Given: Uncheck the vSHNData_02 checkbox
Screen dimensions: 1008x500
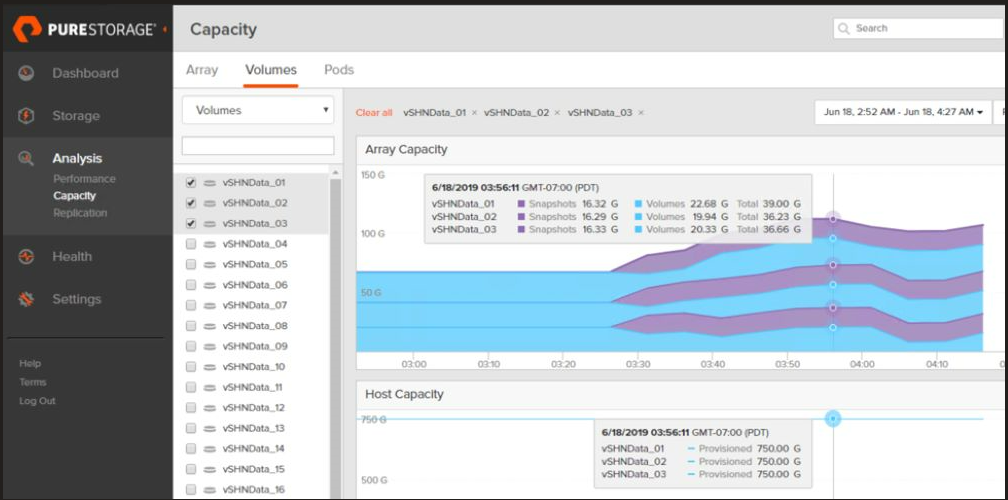Looking at the screenshot, I should click(x=191, y=203).
